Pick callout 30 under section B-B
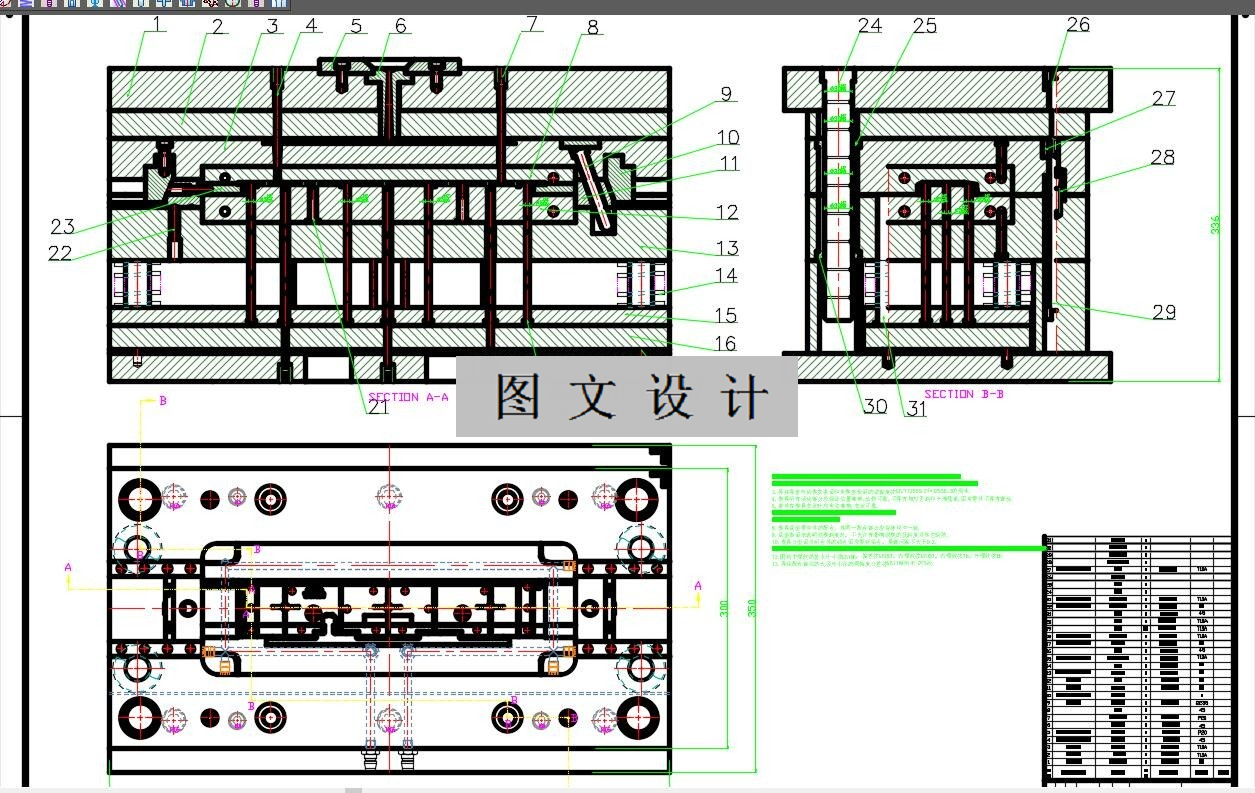This screenshot has width=1255, height=793. point(875,406)
